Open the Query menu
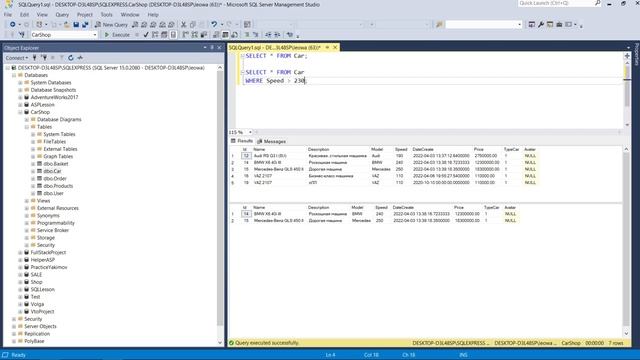This screenshot has width=640, height=360. click(62, 14)
